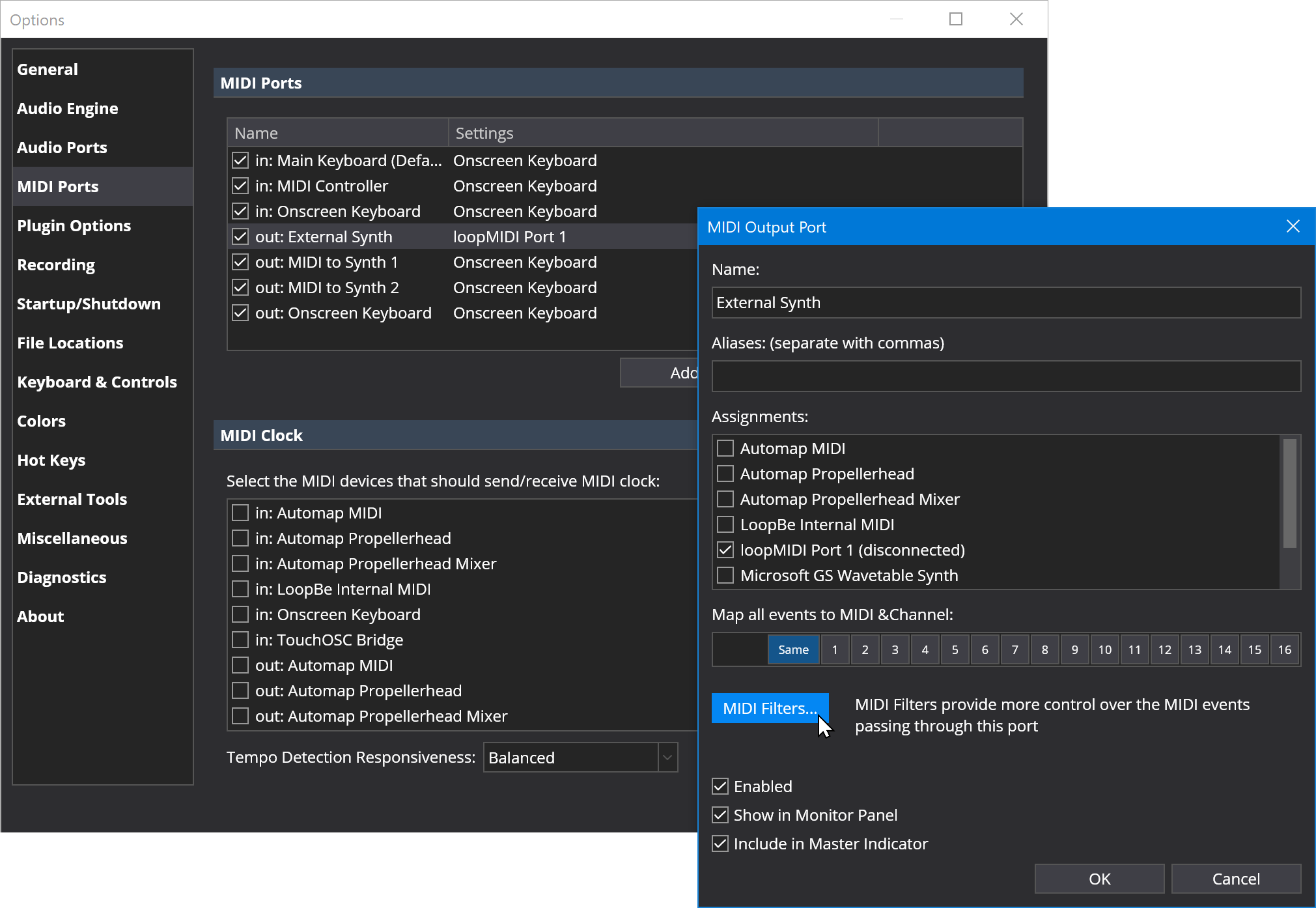Screen dimensions: 1316x908
Task: Open the Tempo Detection Responsiveness dropdown
Action: 581,758
